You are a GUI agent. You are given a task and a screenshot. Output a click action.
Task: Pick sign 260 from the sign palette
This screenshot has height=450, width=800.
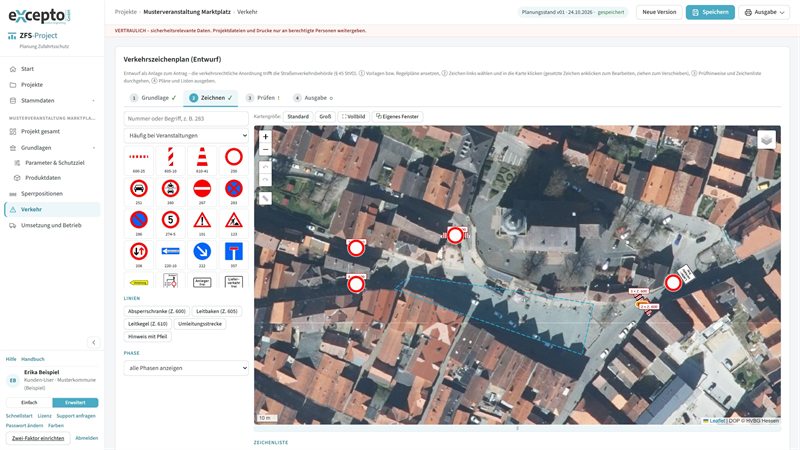click(170, 192)
